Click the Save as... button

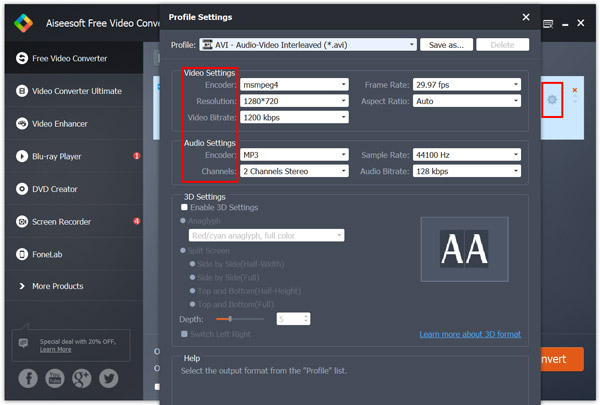coord(446,45)
